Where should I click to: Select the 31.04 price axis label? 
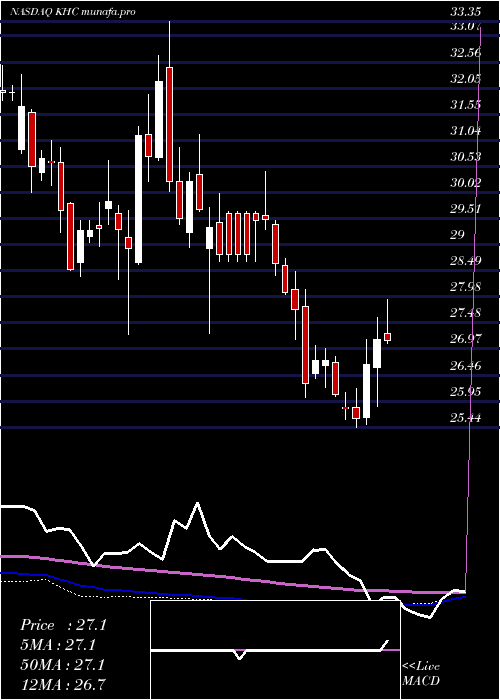(x=465, y=131)
